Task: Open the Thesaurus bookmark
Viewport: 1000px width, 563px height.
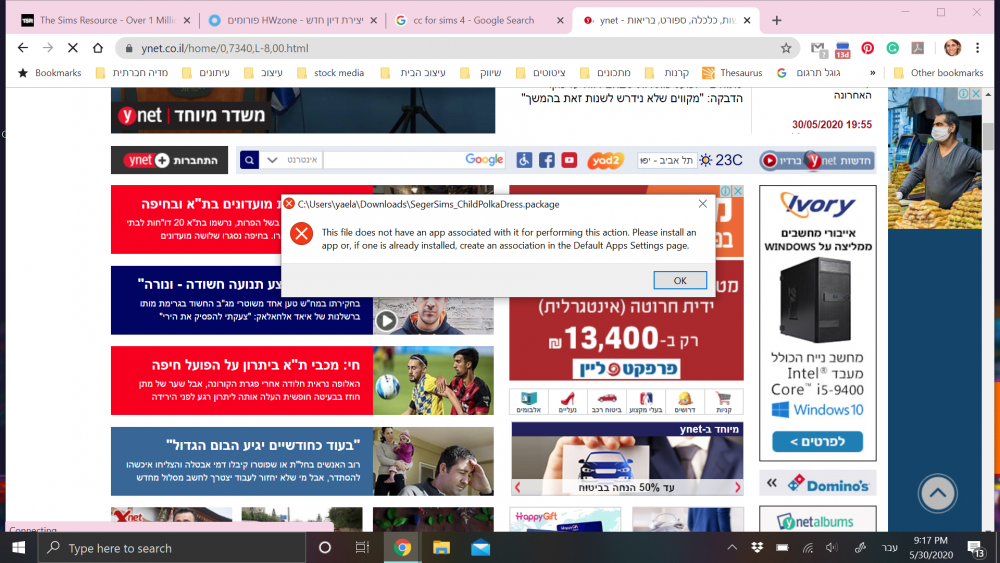Action: click(732, 73)
